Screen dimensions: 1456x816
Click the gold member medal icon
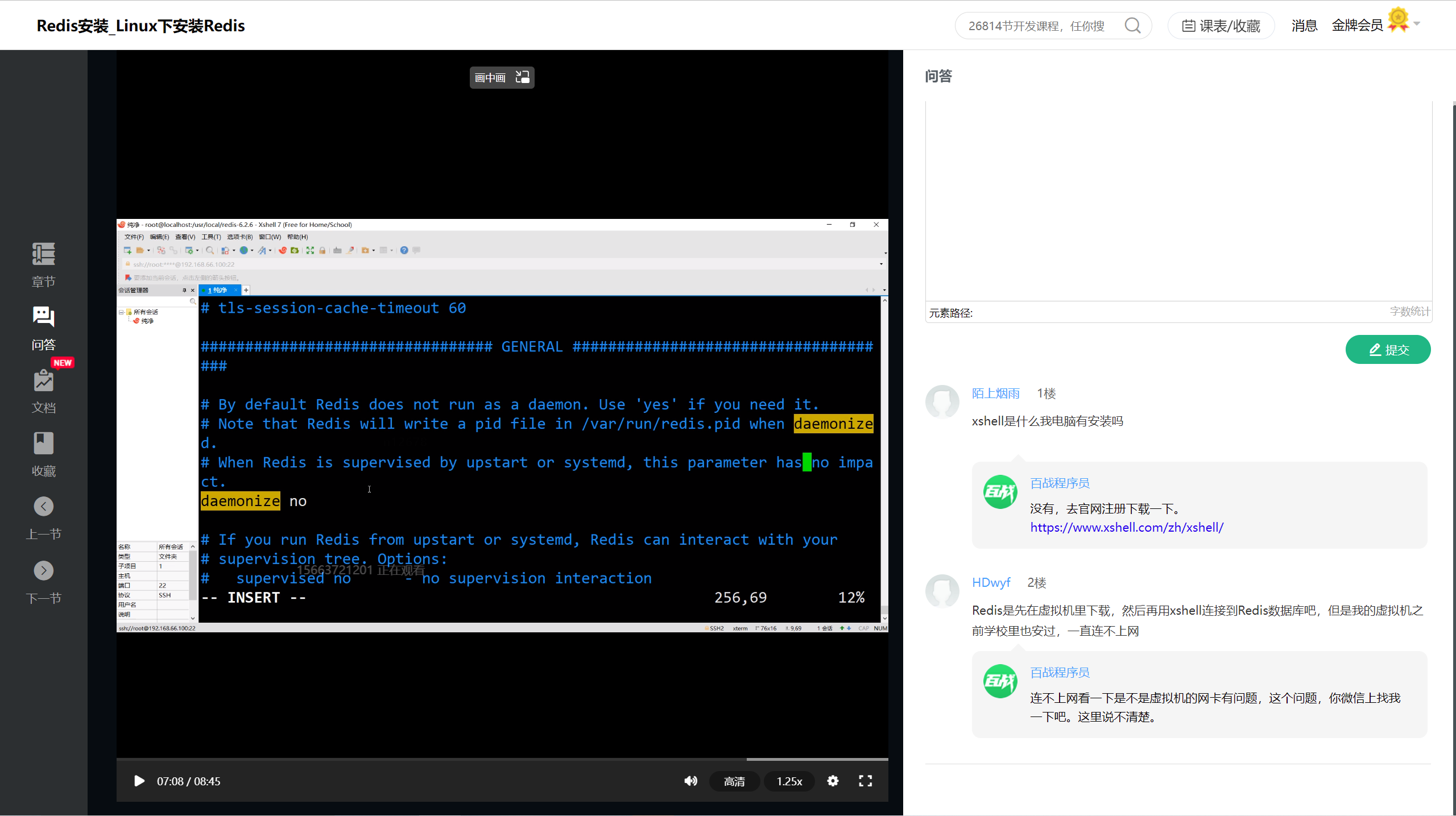[x=1398, y=20]
